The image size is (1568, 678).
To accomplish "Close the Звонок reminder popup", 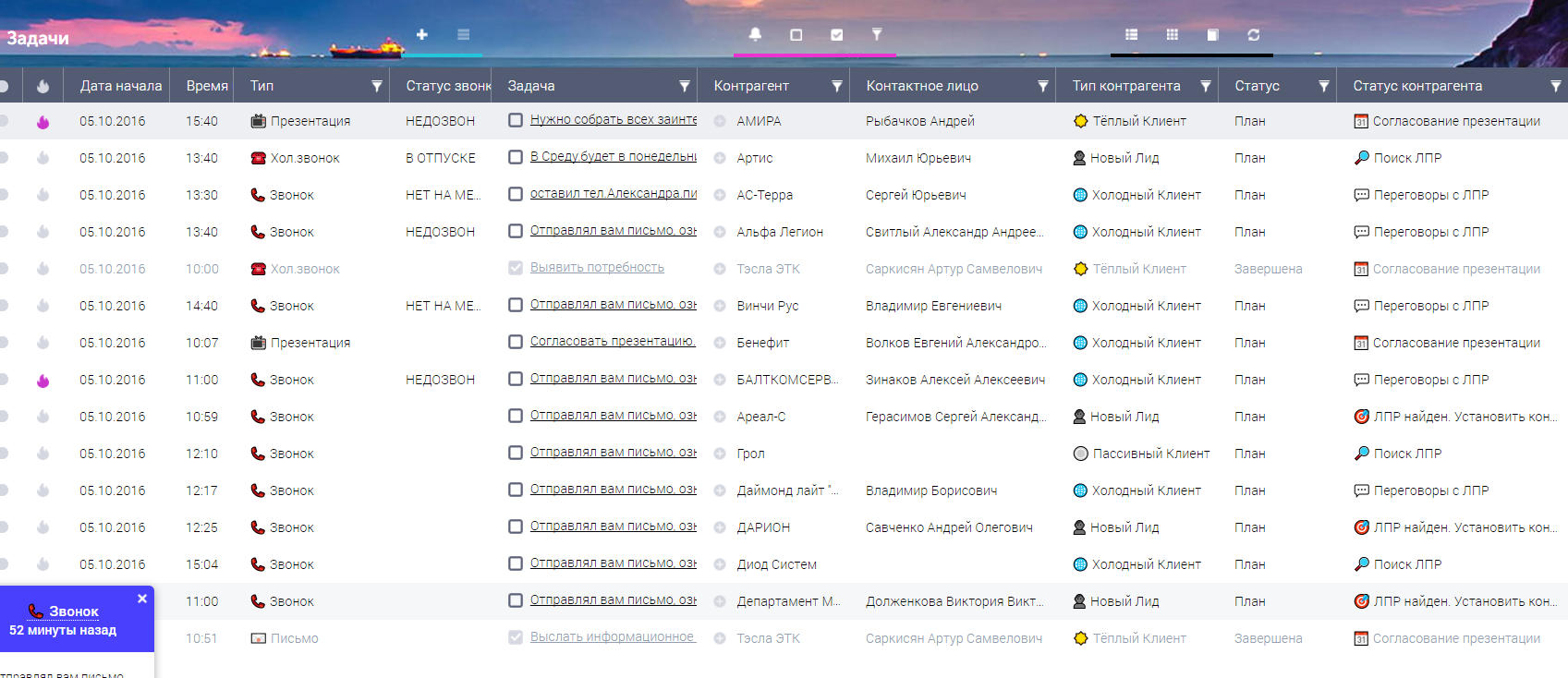I will 142,599.
